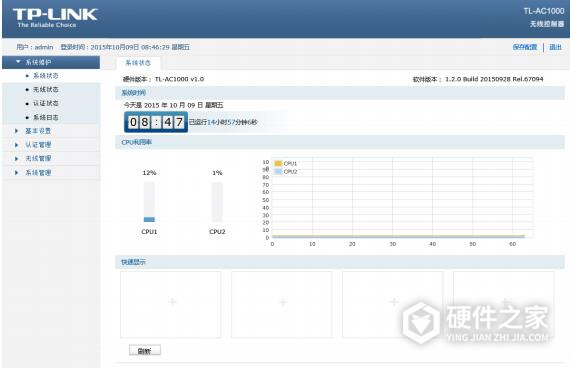The image size is (570, 371).
Task: Add widget in second quick display box
Action: [282, 305]
